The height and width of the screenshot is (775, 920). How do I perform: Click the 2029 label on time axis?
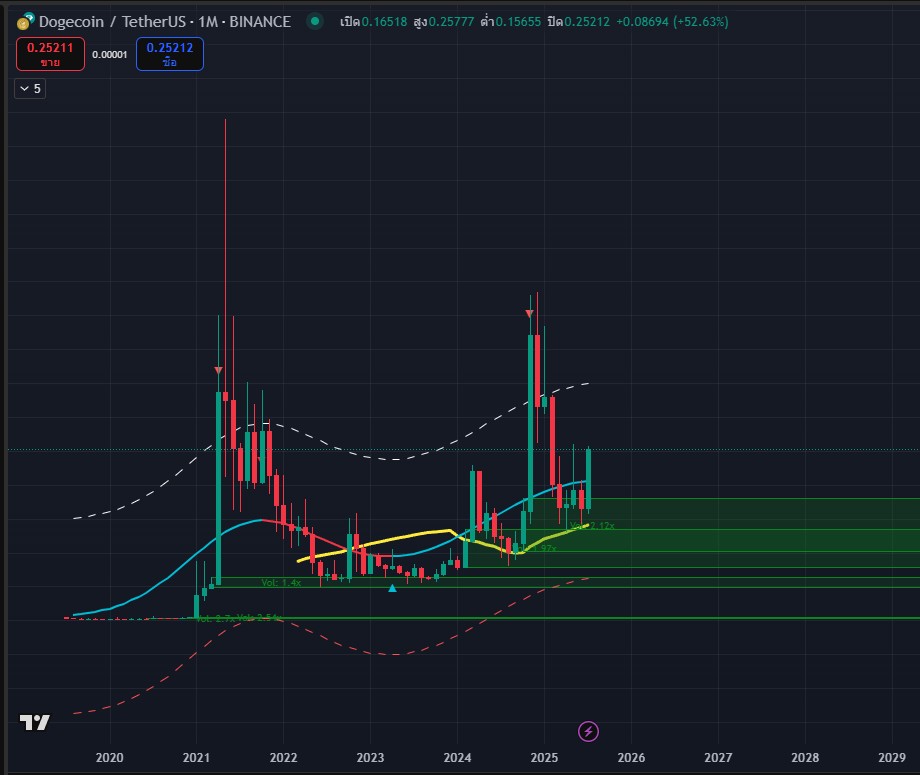[892, 757]
